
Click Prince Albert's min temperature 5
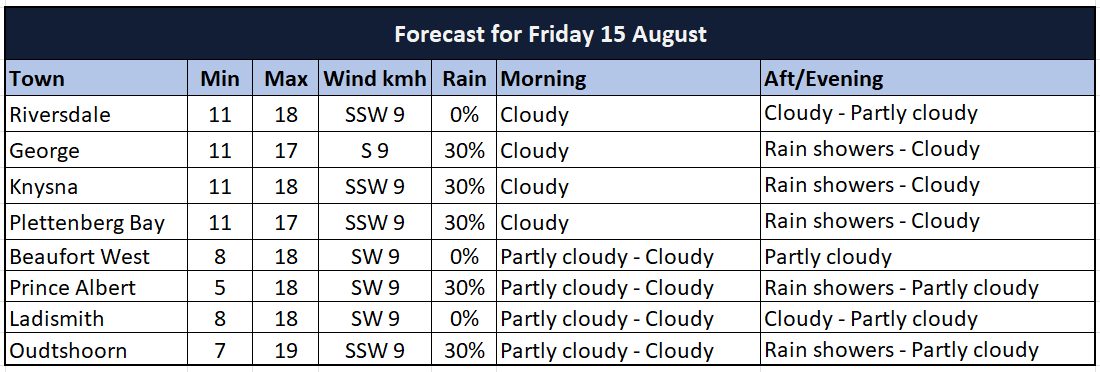220,287
